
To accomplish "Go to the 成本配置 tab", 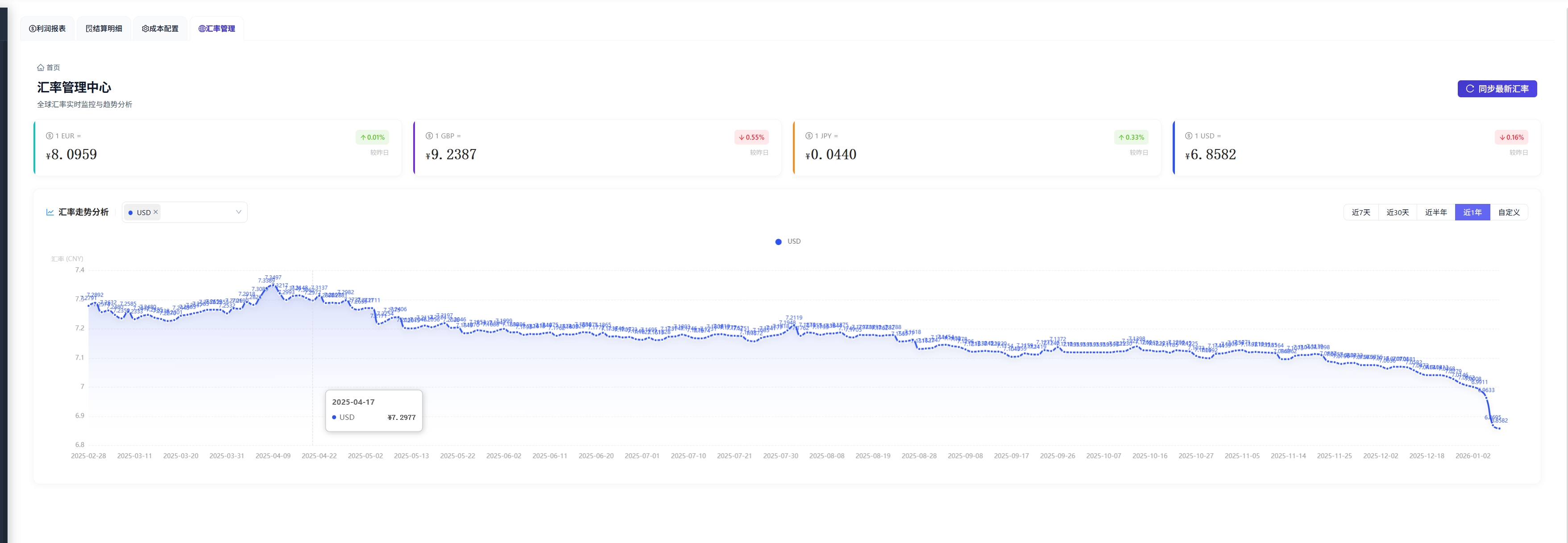I will coord(160,29).
